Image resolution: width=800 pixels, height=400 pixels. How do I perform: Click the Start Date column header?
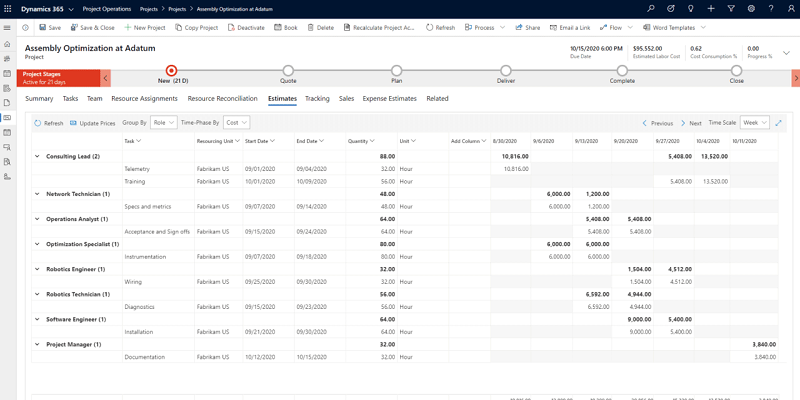pyautogui.click(x=259, y=141)
